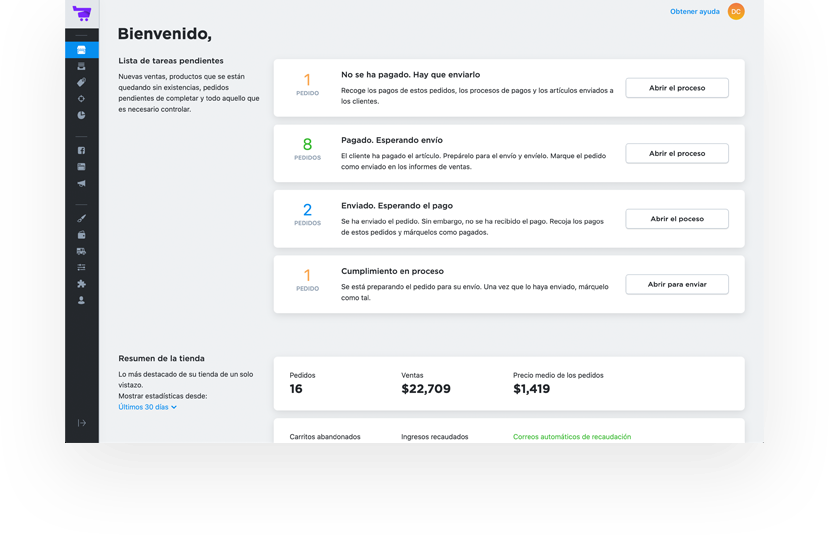This screenshot has width=829, height=535.
Task: Click the Ventas $22,709 value
Action: pos(426,389)
